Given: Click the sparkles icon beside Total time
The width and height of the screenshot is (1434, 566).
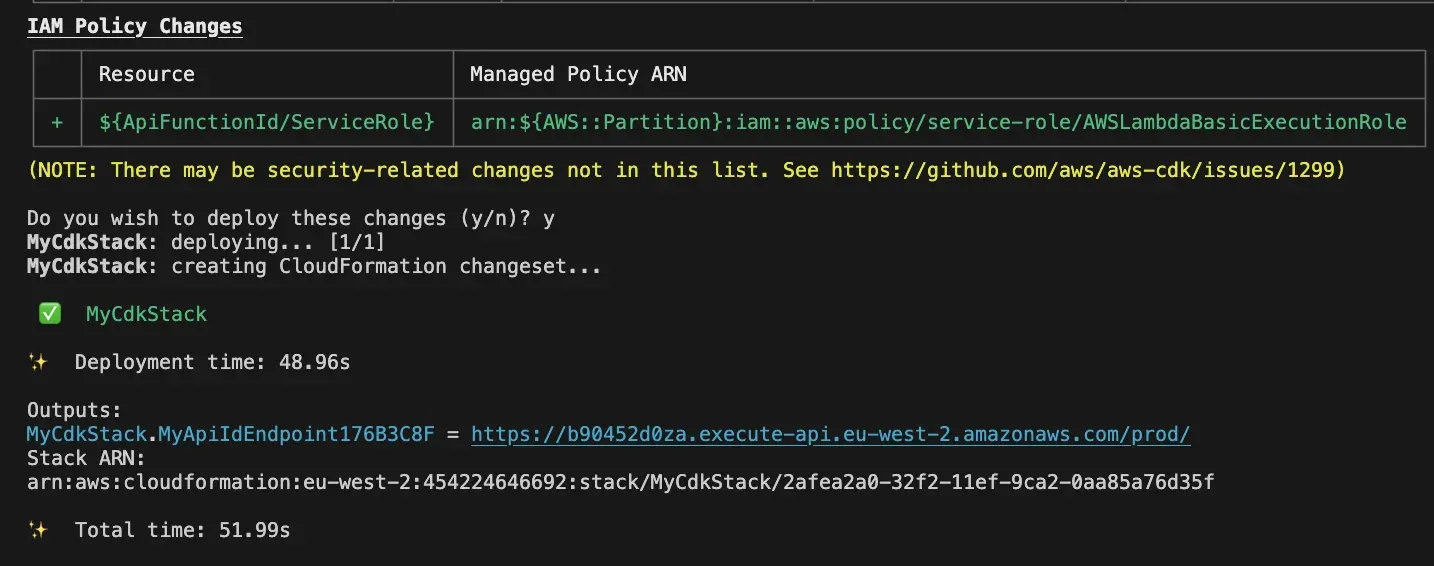Looking at the screenshot, I should 38,530.
